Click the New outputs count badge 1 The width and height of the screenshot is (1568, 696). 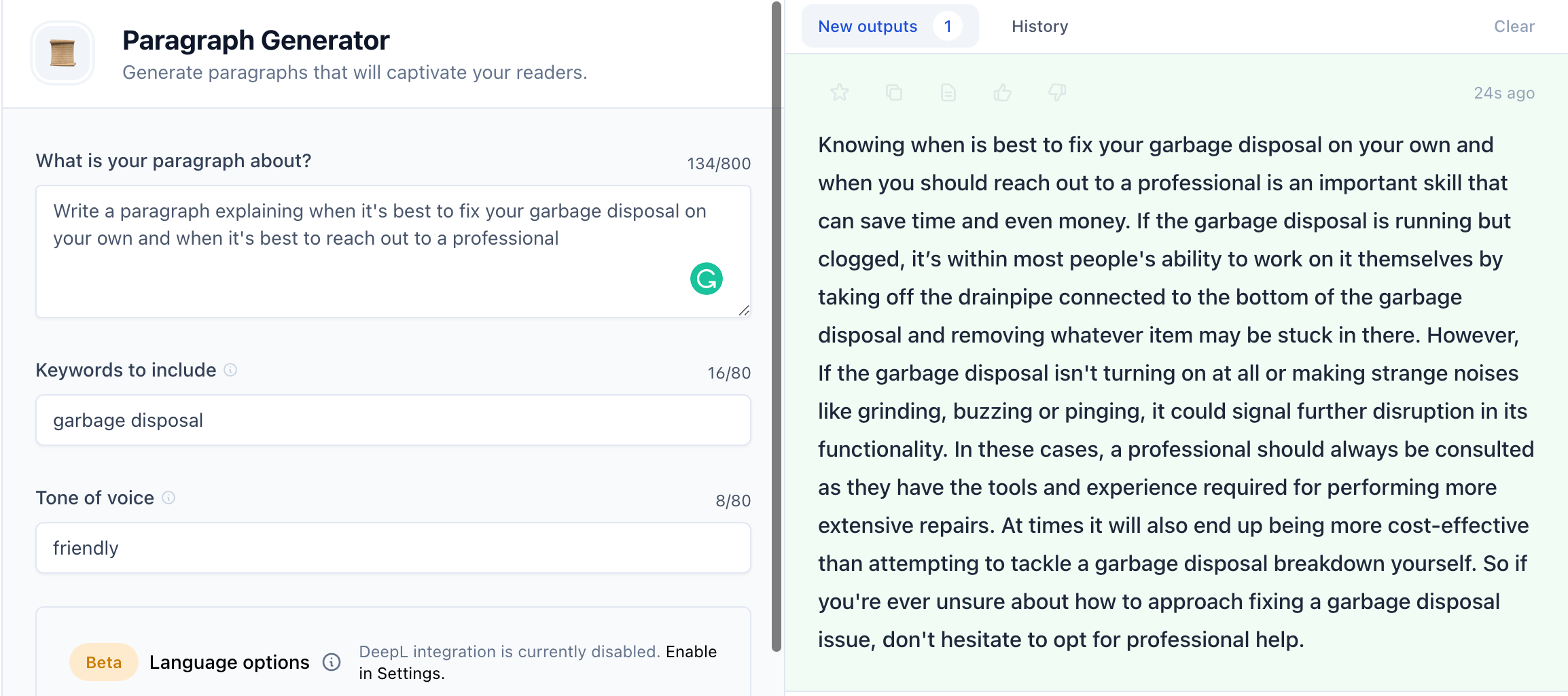(948, 27)
